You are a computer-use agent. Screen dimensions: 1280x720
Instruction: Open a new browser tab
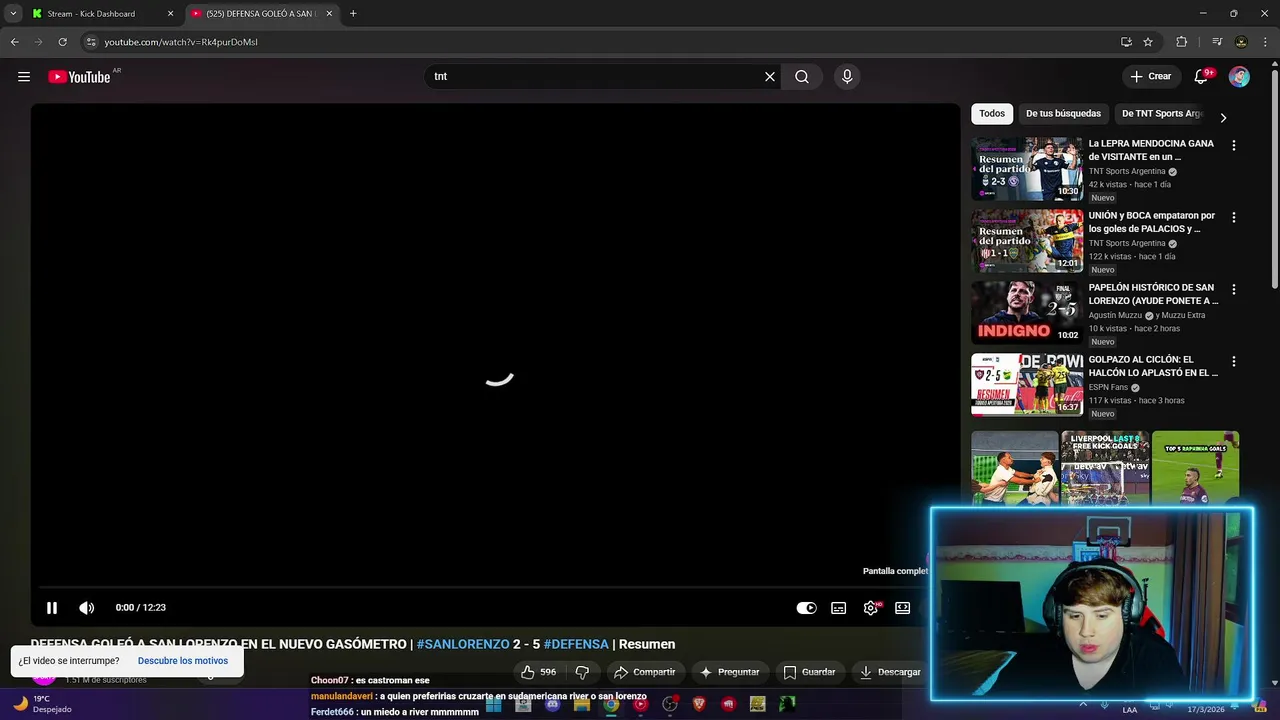[x=353, y=14]
